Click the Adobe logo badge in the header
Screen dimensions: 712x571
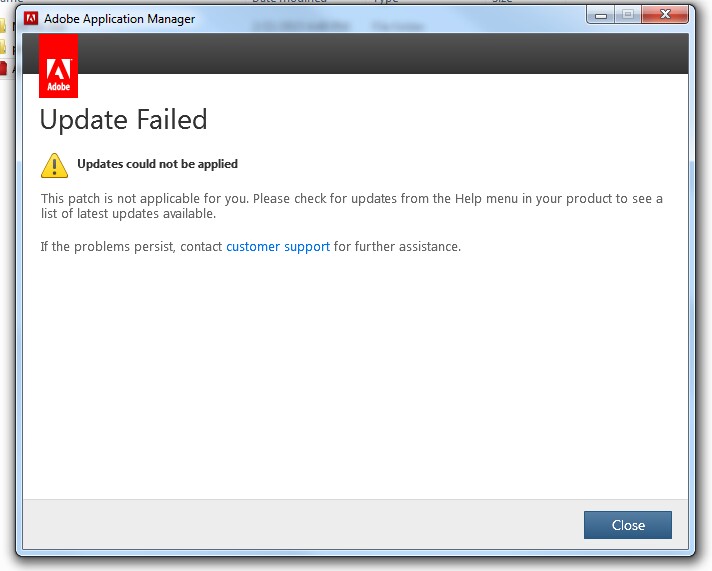59,66
